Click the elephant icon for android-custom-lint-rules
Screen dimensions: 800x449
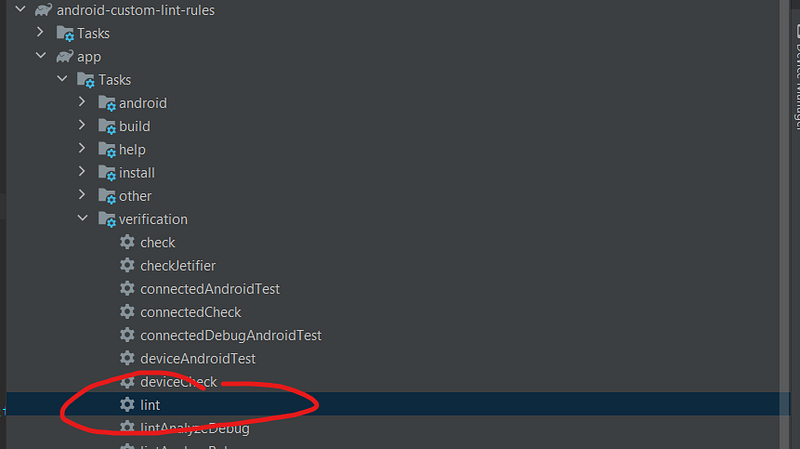pyautogui.click(x=44, y=10)
